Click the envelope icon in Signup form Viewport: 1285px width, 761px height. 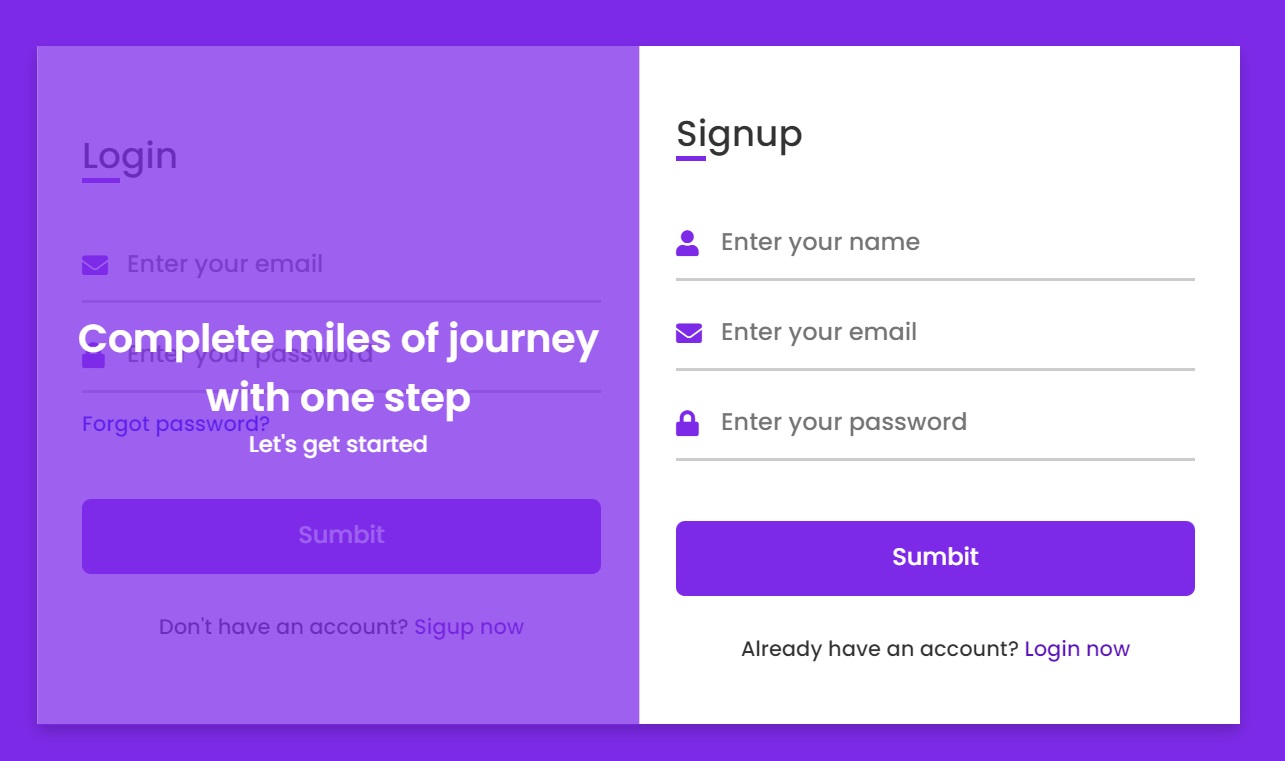click(x=689, y=332)
